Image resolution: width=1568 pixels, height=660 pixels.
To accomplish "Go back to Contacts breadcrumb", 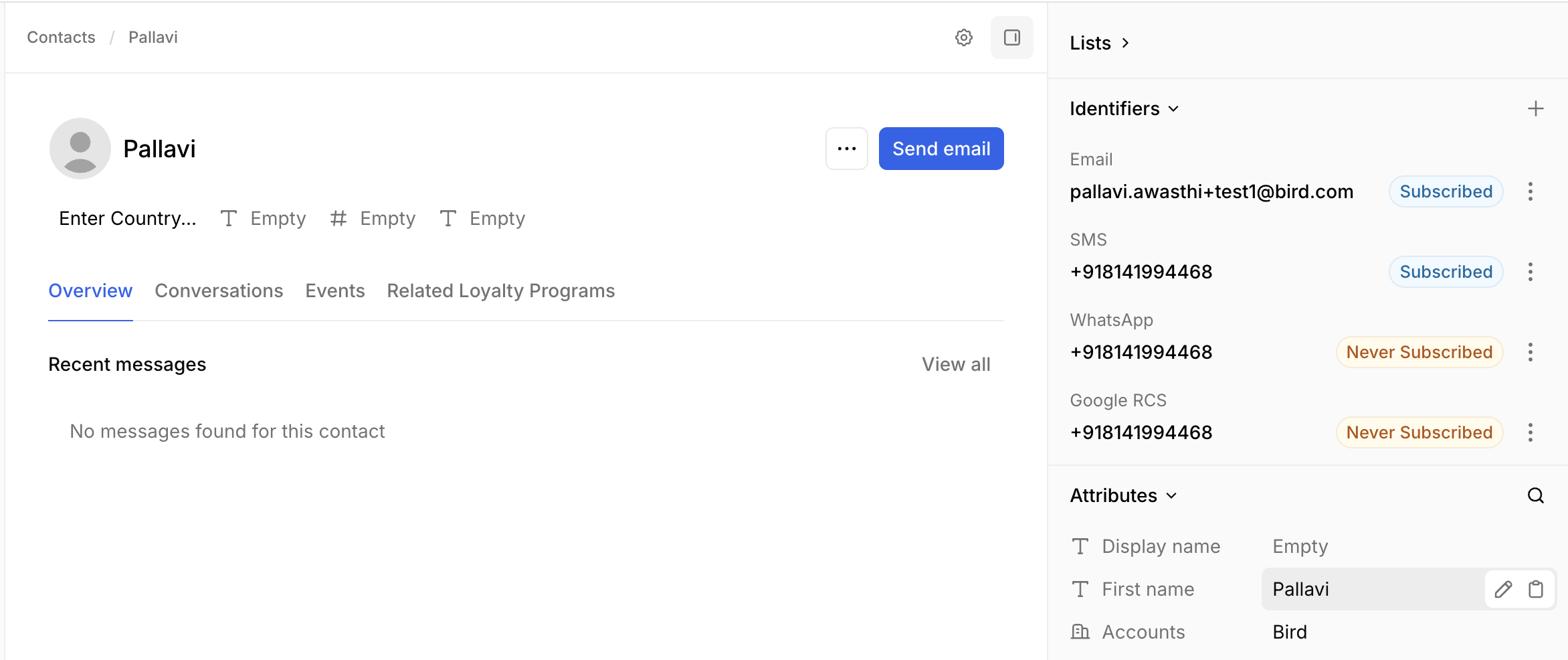I will pos(61,37).
